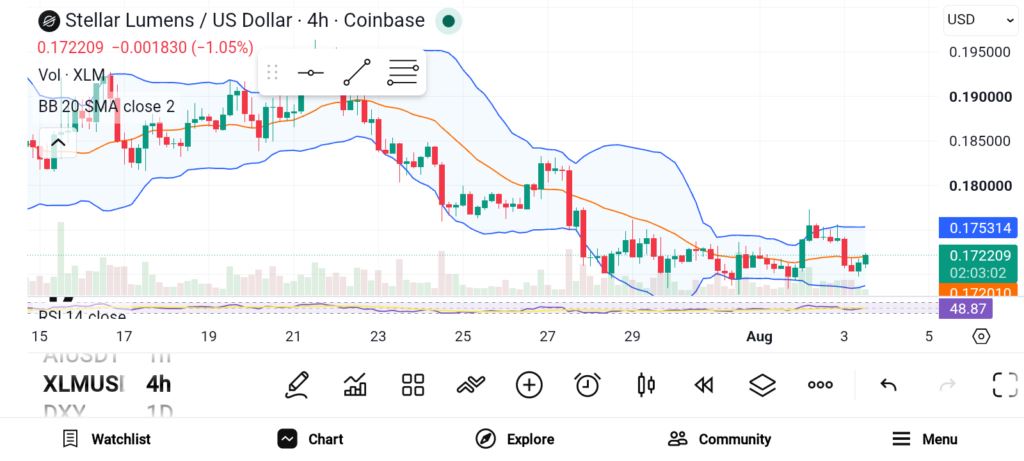Enter fullscreen chart mode
The width and height of the screenshot is (1024, 461).
coord(1005,385)
